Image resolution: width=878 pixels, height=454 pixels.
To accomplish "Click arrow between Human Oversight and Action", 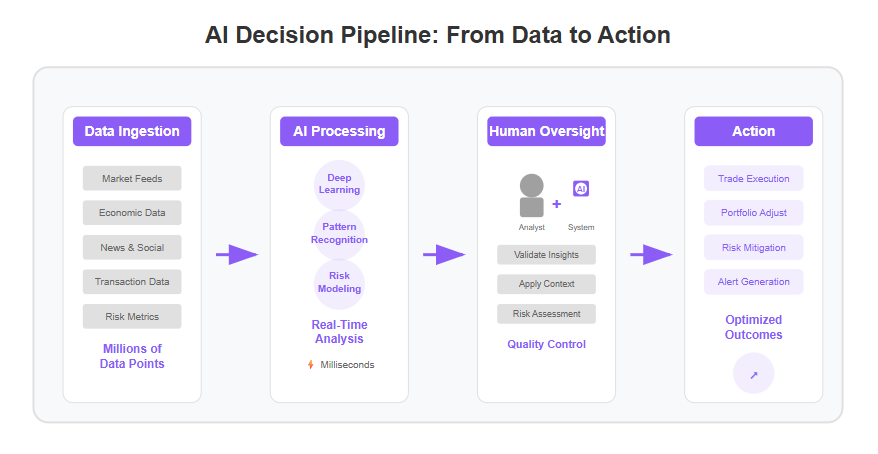I will pos(651,255).
